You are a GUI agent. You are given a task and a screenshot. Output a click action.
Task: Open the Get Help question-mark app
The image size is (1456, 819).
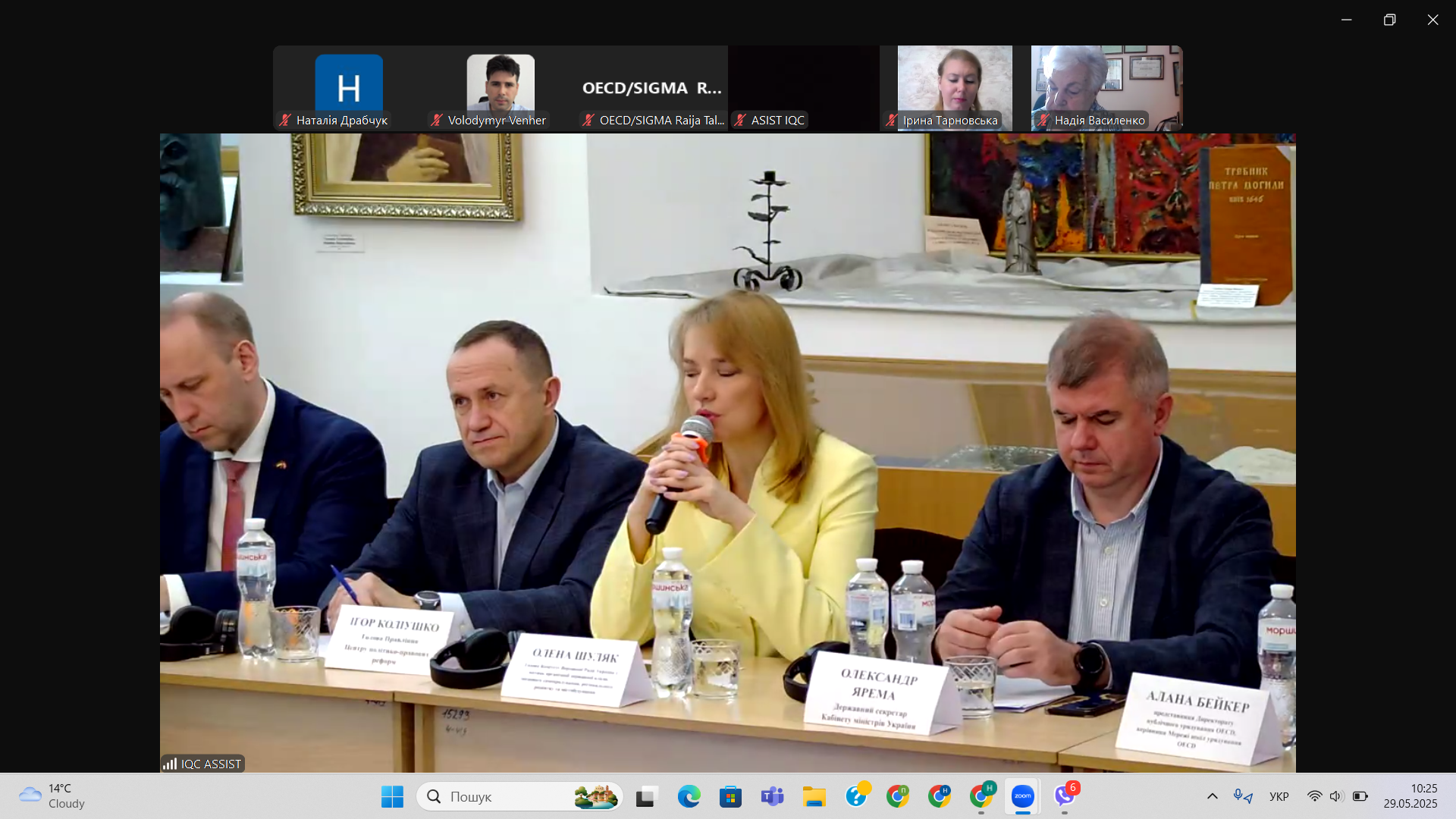click(x=856, y=796)
